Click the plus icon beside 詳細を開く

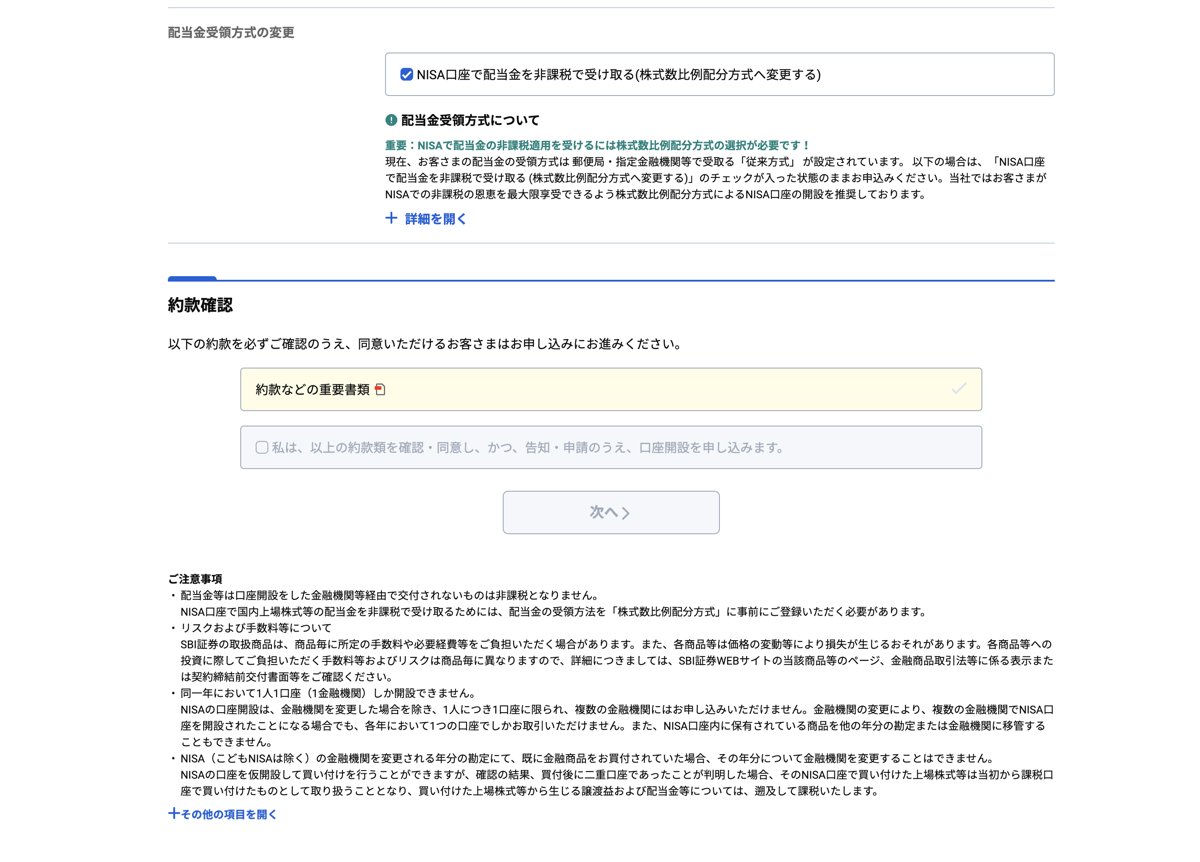pos(391,218)
